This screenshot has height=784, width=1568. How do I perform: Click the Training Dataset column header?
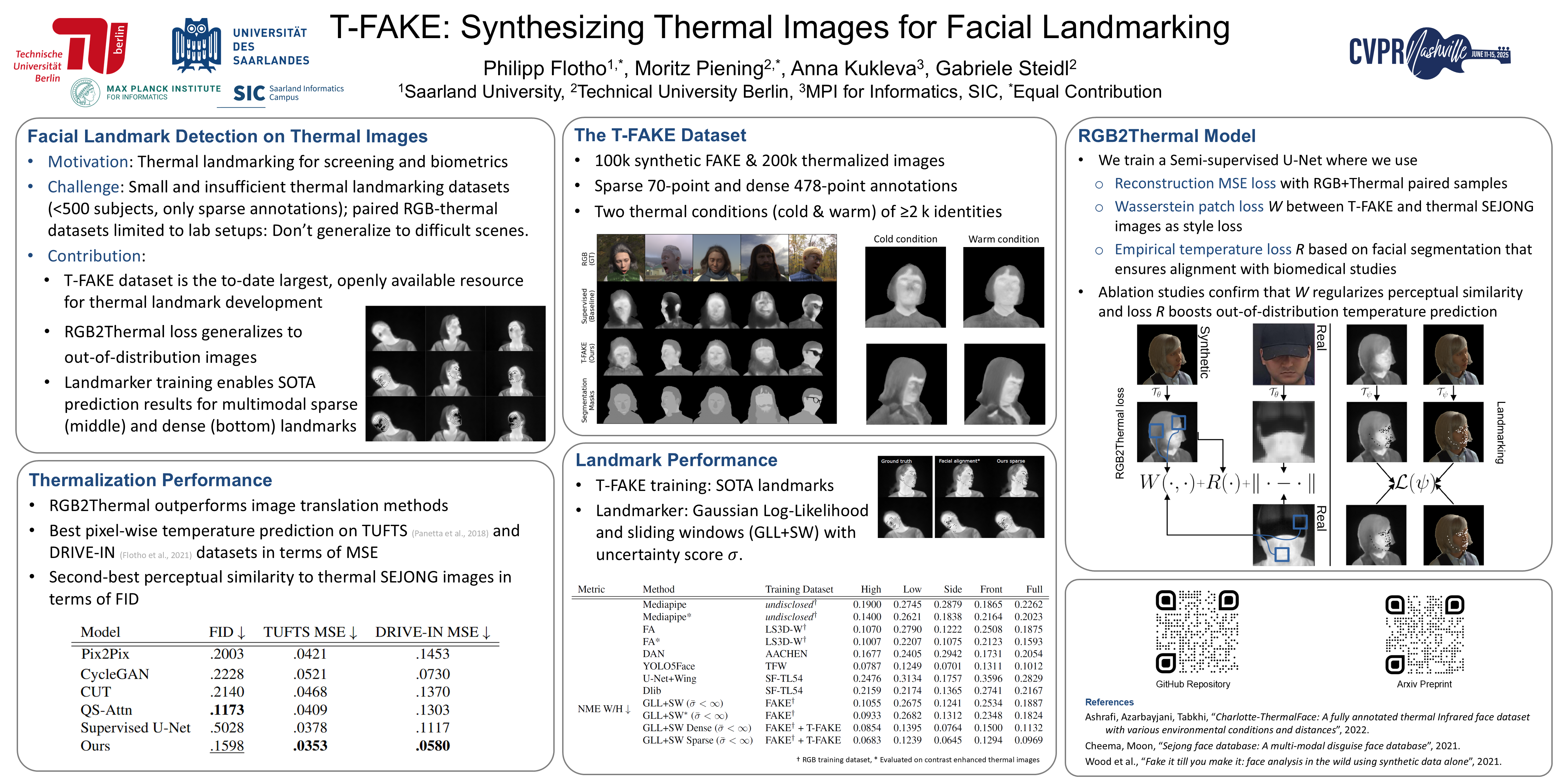799,589
